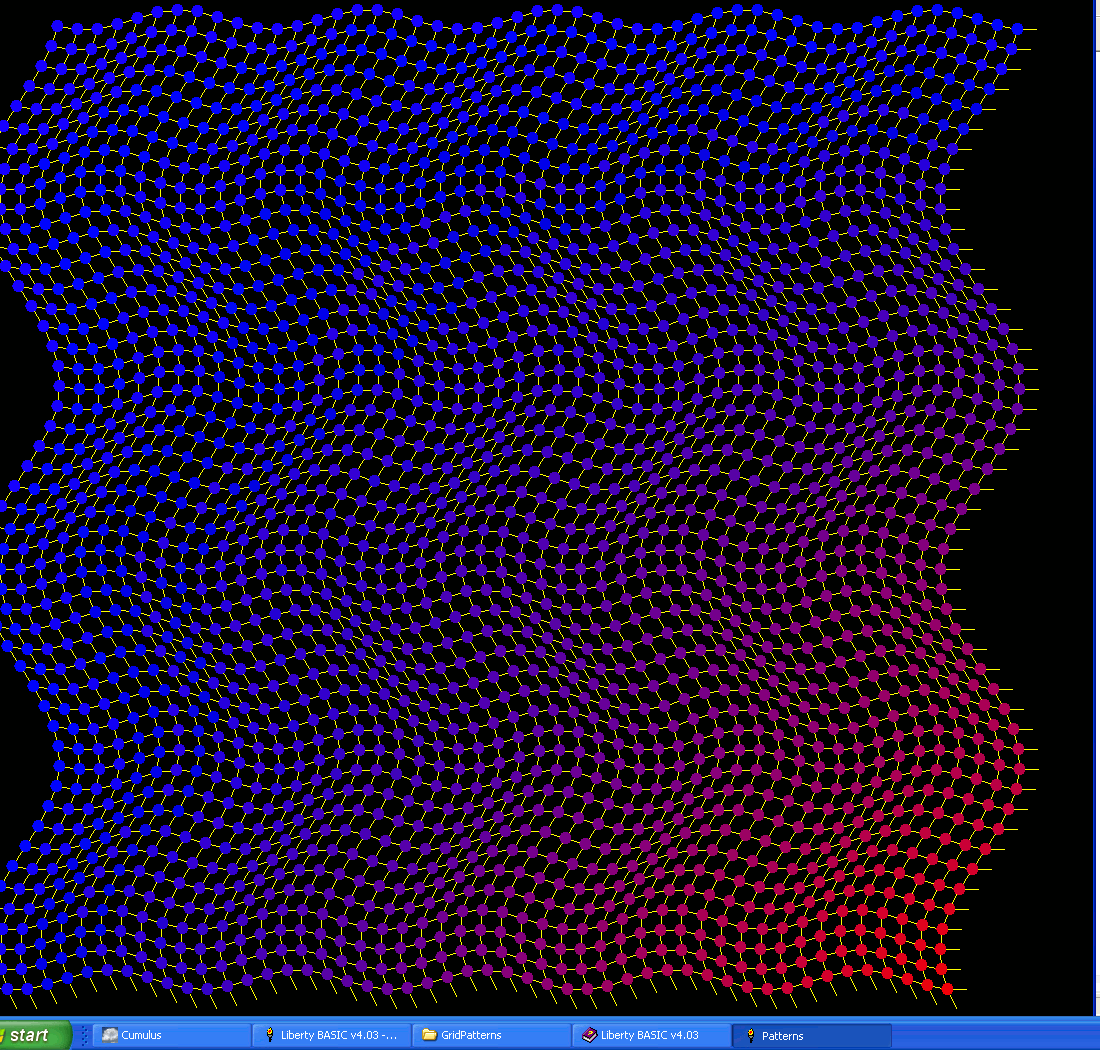The width and height of the screenshot is (1100, 1050).
Task: Click the GridPatterns folder icon
Action: 429,1035
